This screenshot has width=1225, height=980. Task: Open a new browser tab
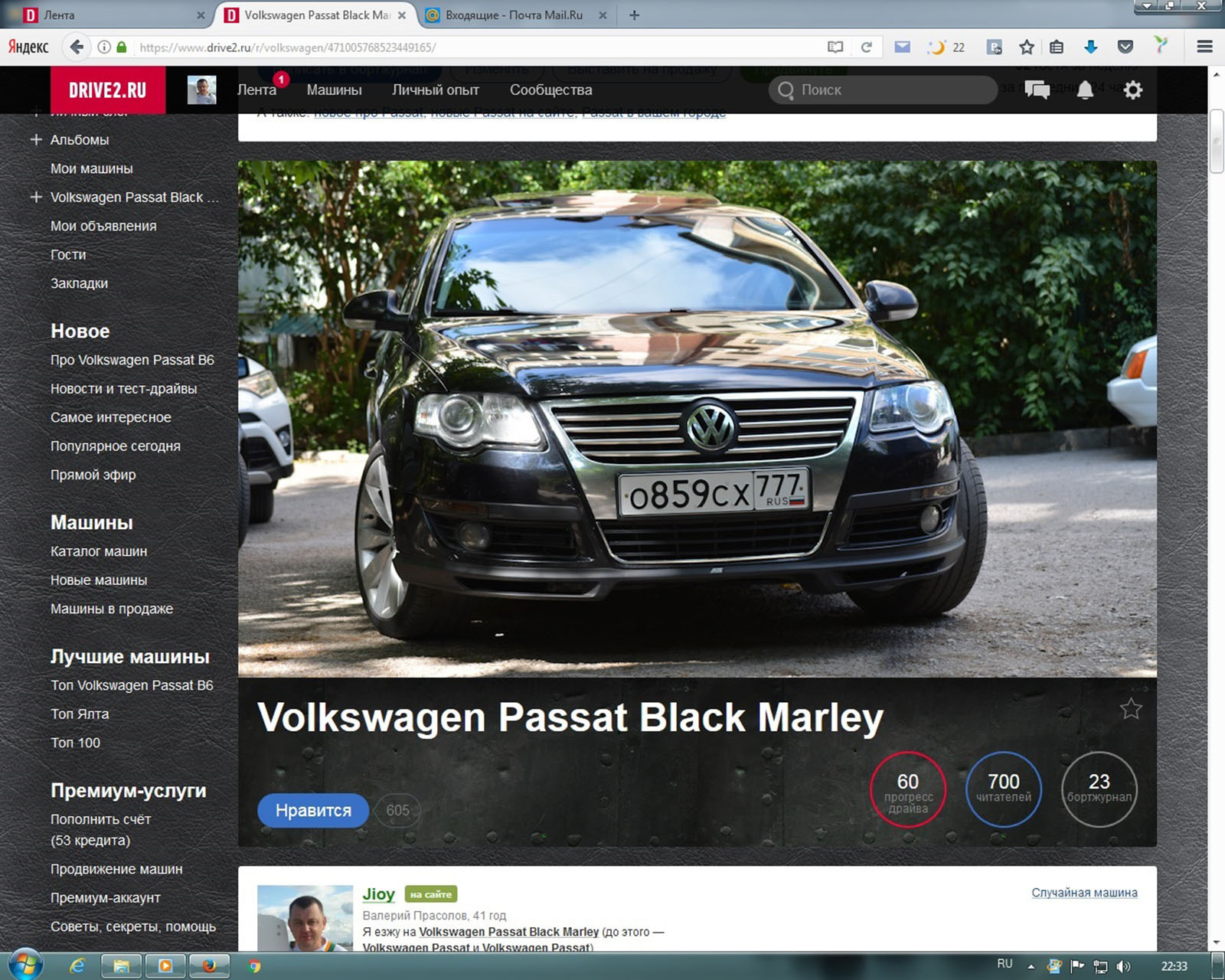coord(634,15)
